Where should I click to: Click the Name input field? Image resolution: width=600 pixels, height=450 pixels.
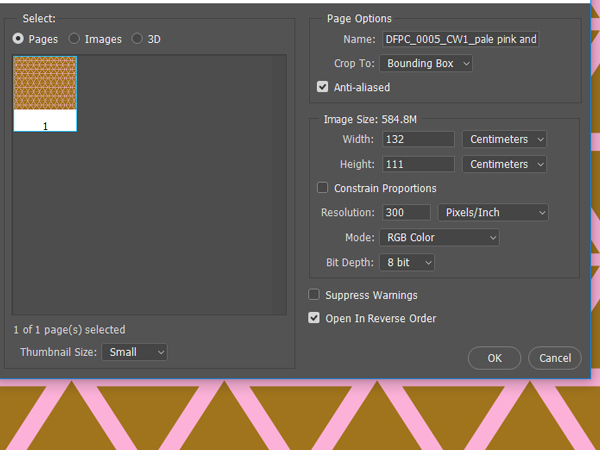[461, 39]
